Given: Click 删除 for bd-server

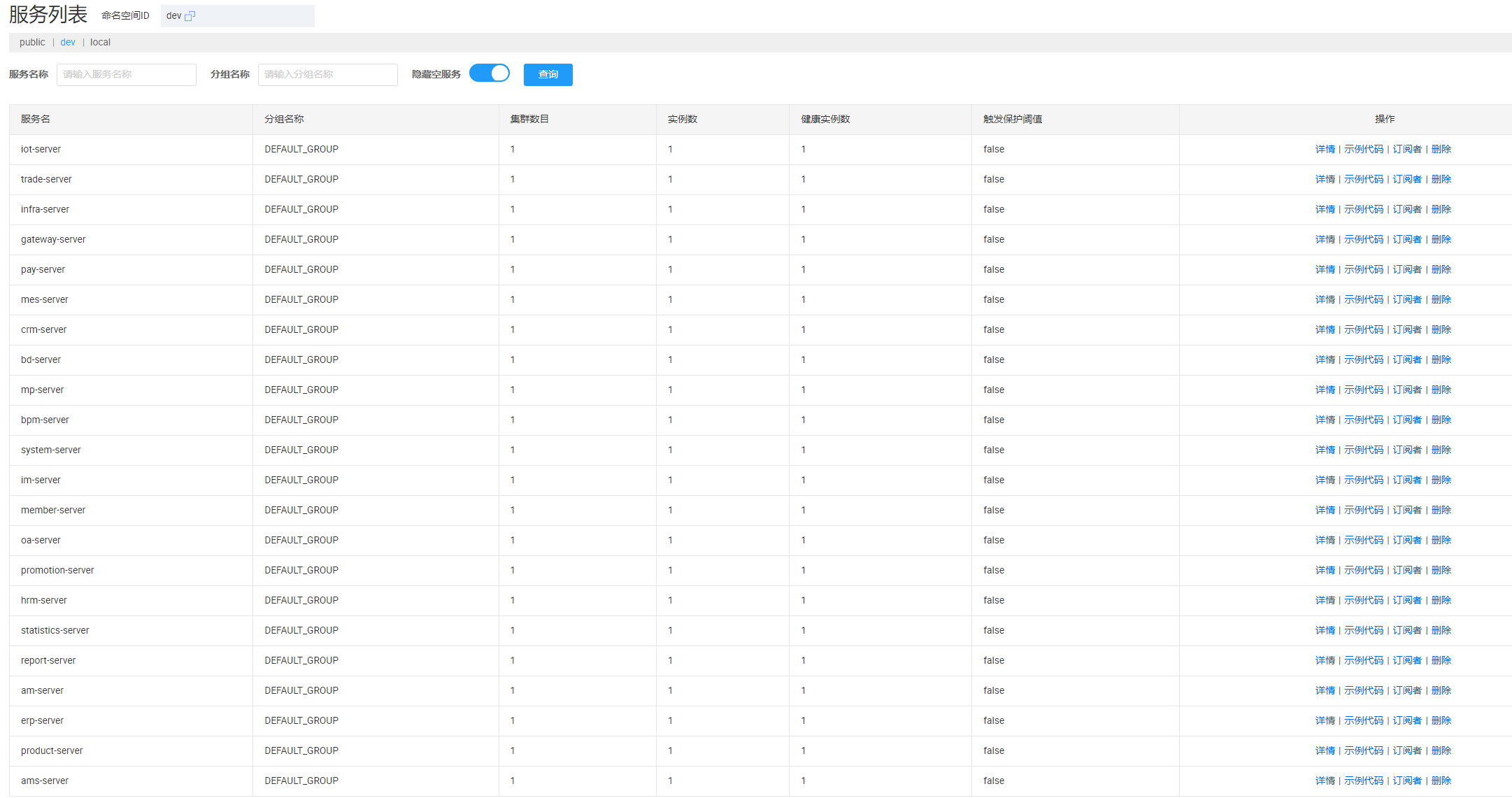Looking at the screenshot, I should (x=1441, y=360).
